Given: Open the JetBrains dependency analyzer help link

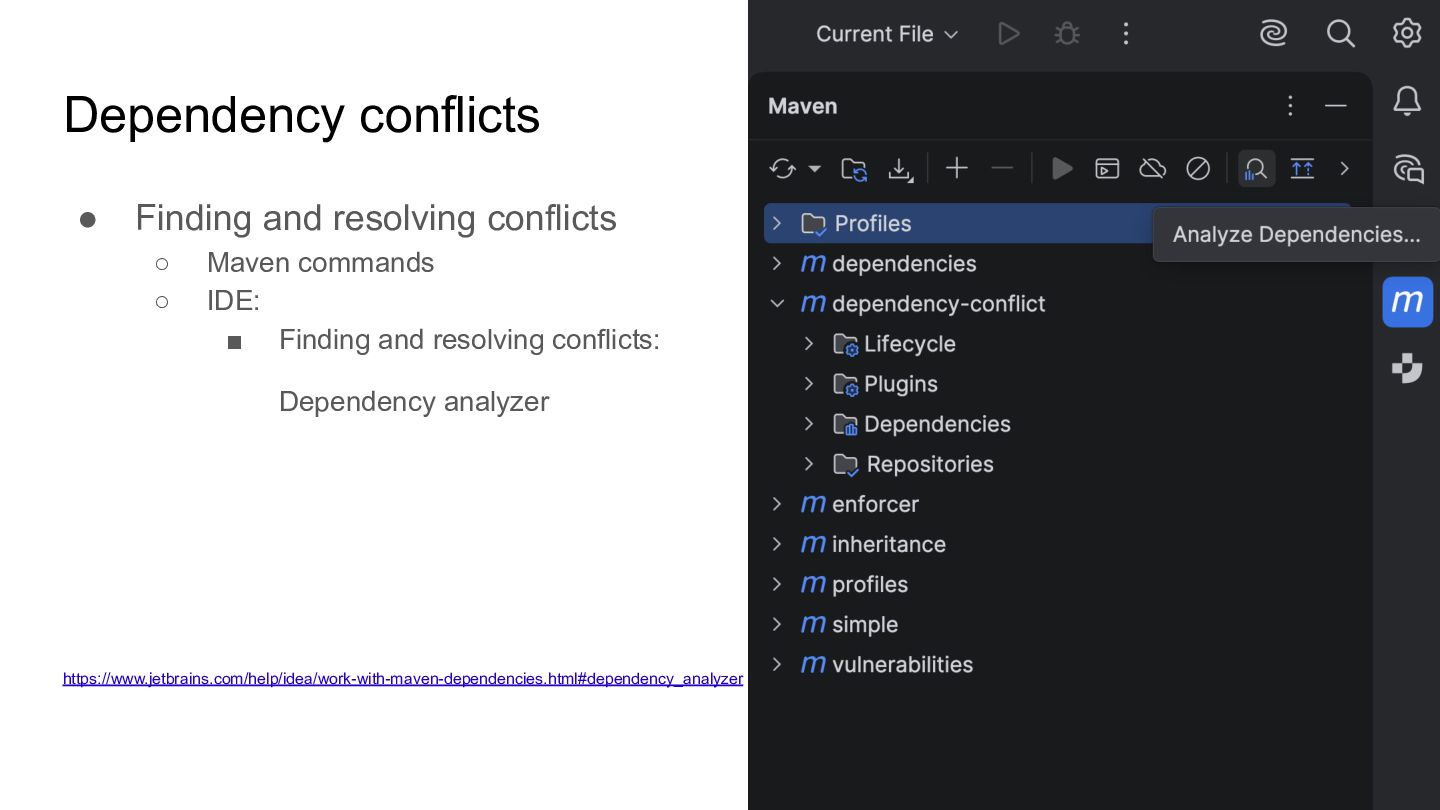Looking at the screenshot, I should [x=402, y=679].
